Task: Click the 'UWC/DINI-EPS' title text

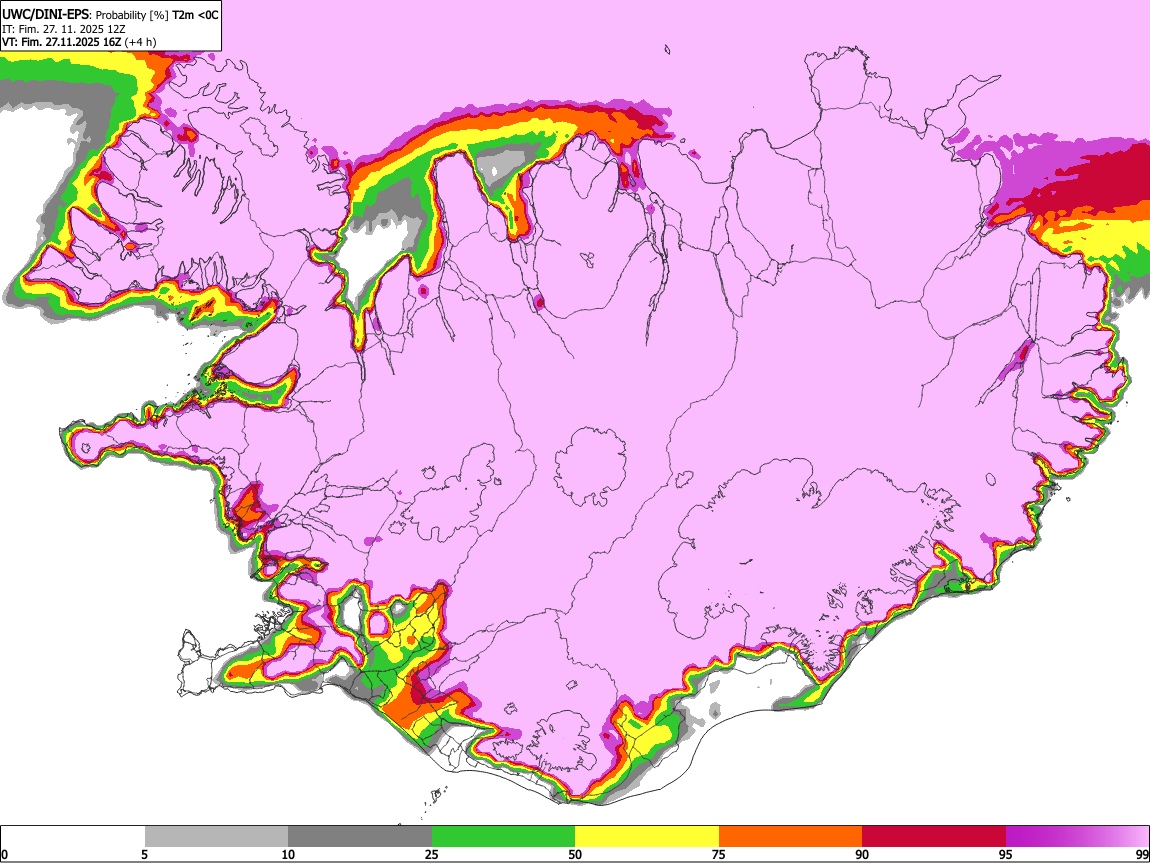Action: tap(45, 15)
